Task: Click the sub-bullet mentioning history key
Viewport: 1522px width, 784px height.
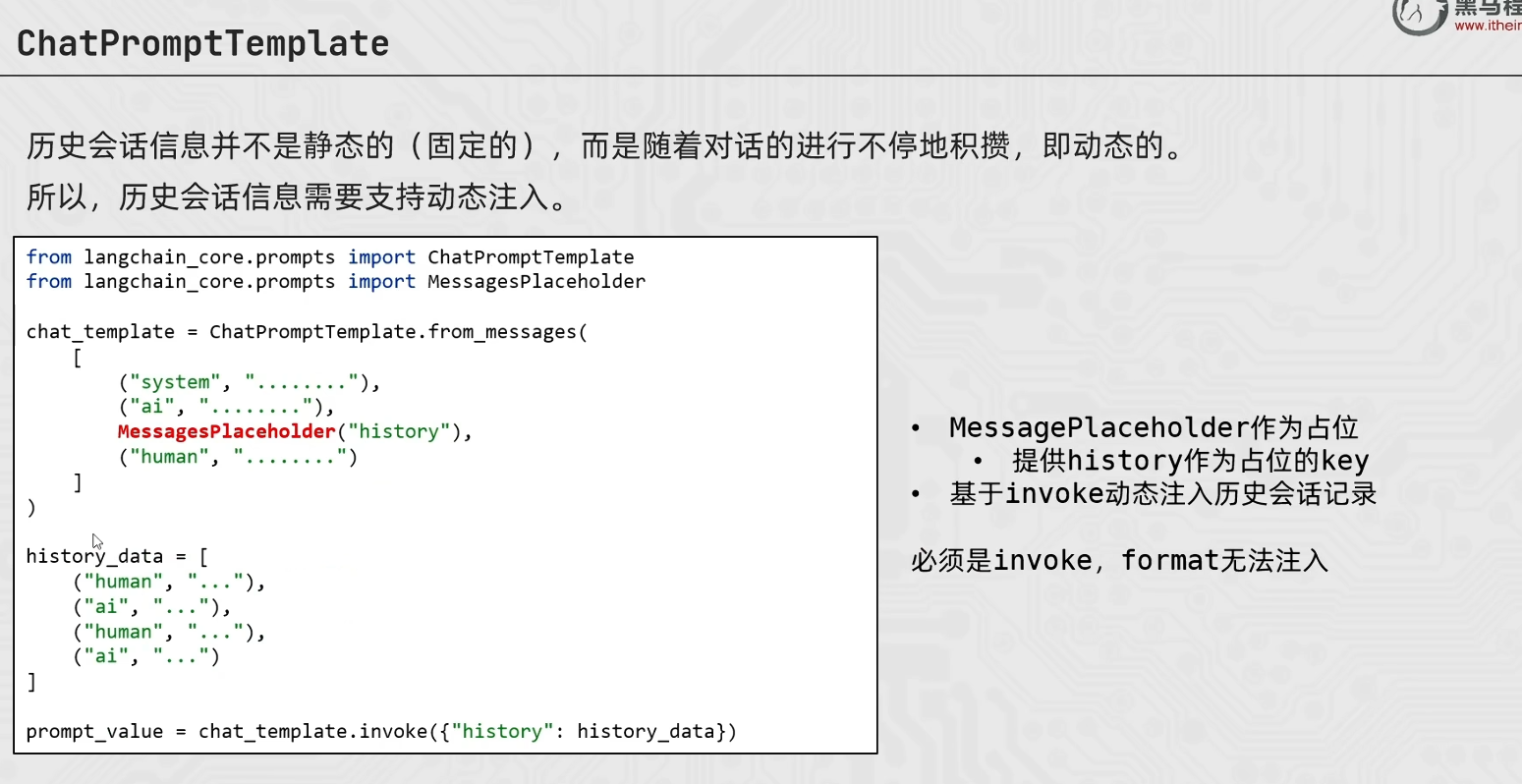Action: tap(1191, 461)
